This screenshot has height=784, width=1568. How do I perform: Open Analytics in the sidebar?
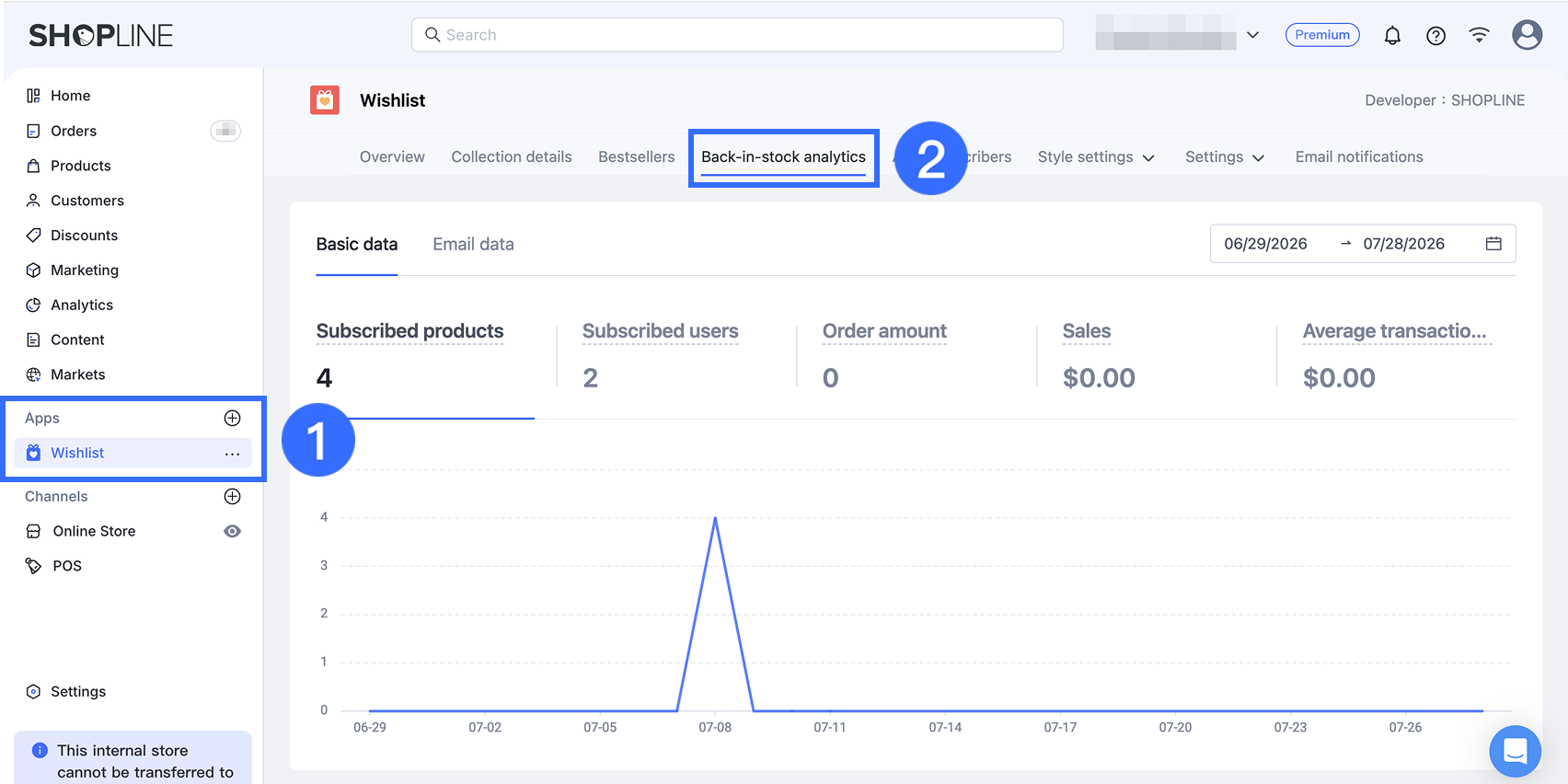82,306
